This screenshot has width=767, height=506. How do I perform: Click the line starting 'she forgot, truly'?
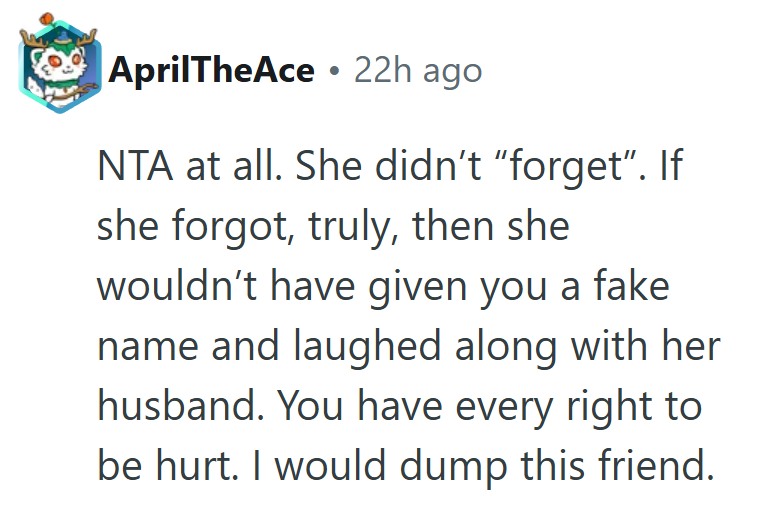tap(332, 227)
